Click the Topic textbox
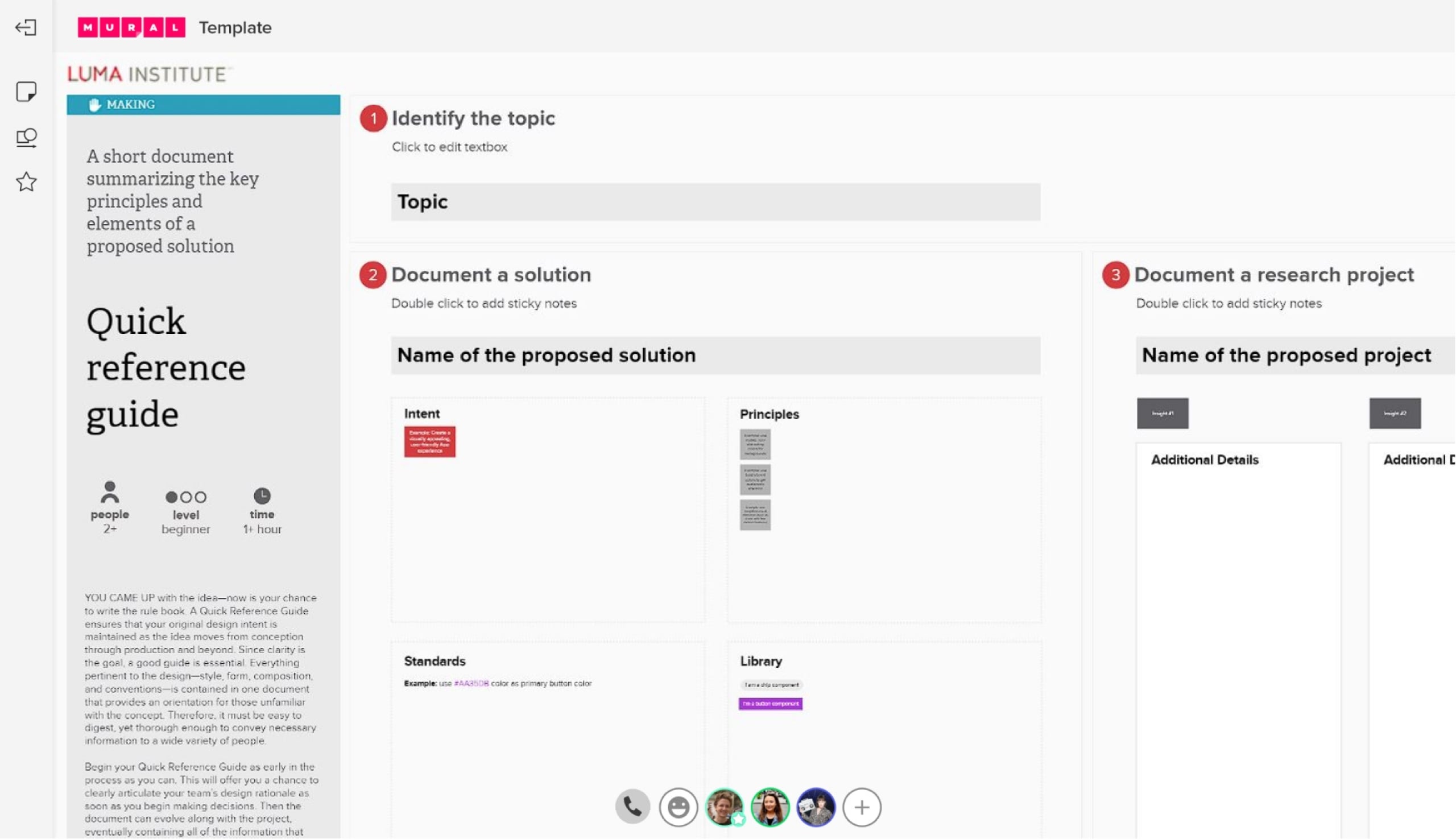 [715, 202]
